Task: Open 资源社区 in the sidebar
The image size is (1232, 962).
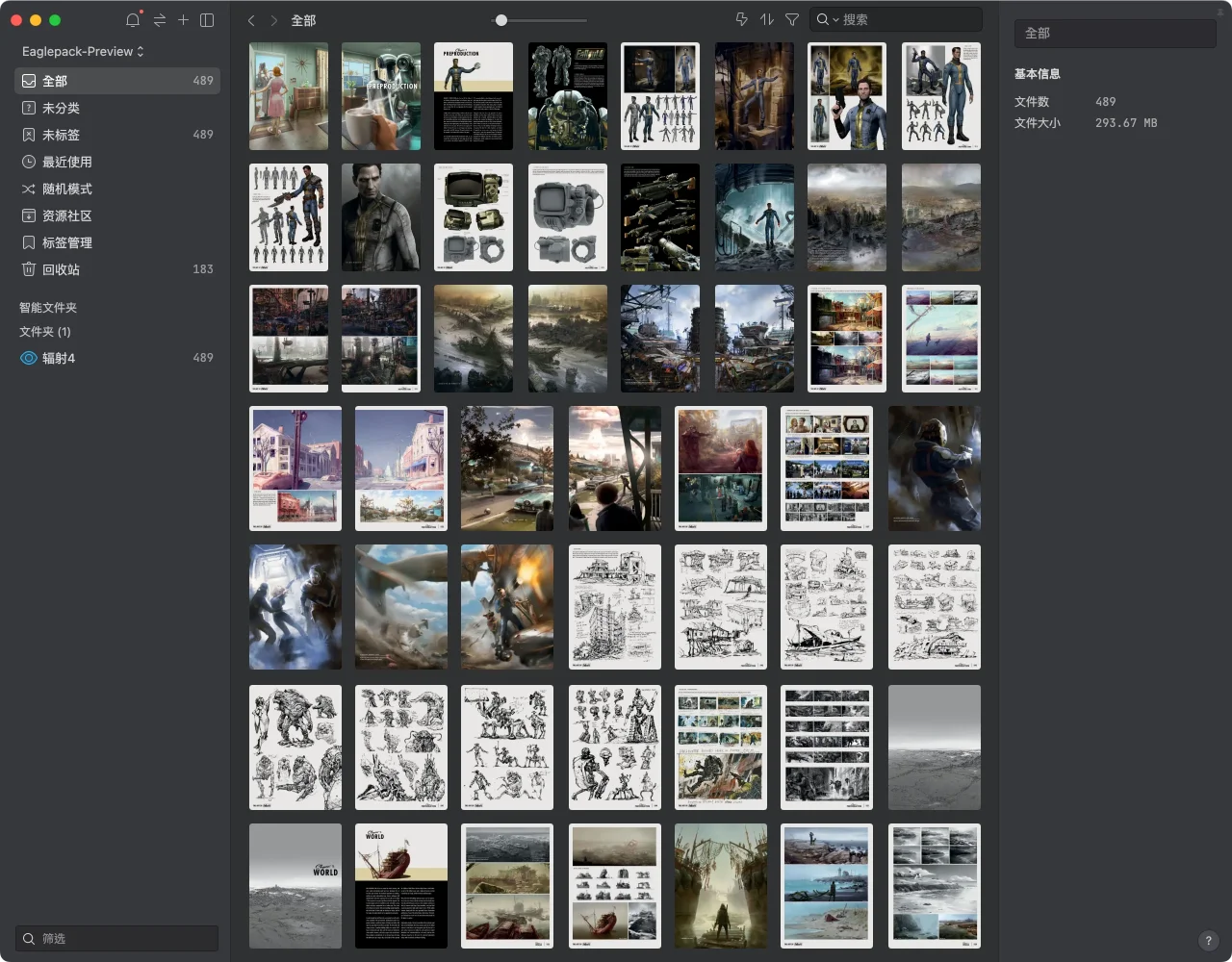Action: [x=117, y=215]
